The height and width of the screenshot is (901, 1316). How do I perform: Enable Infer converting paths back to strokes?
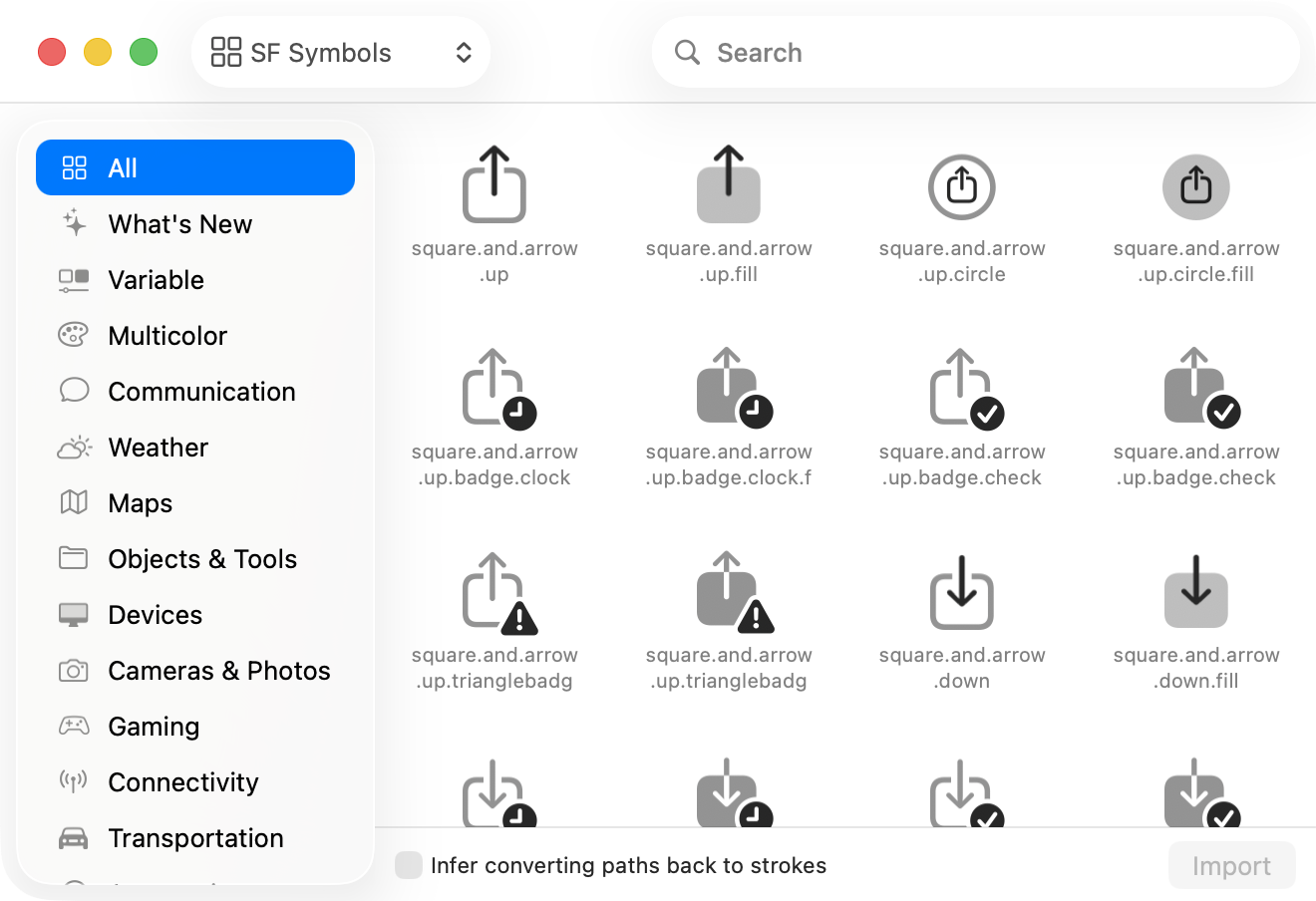(409, 865)
